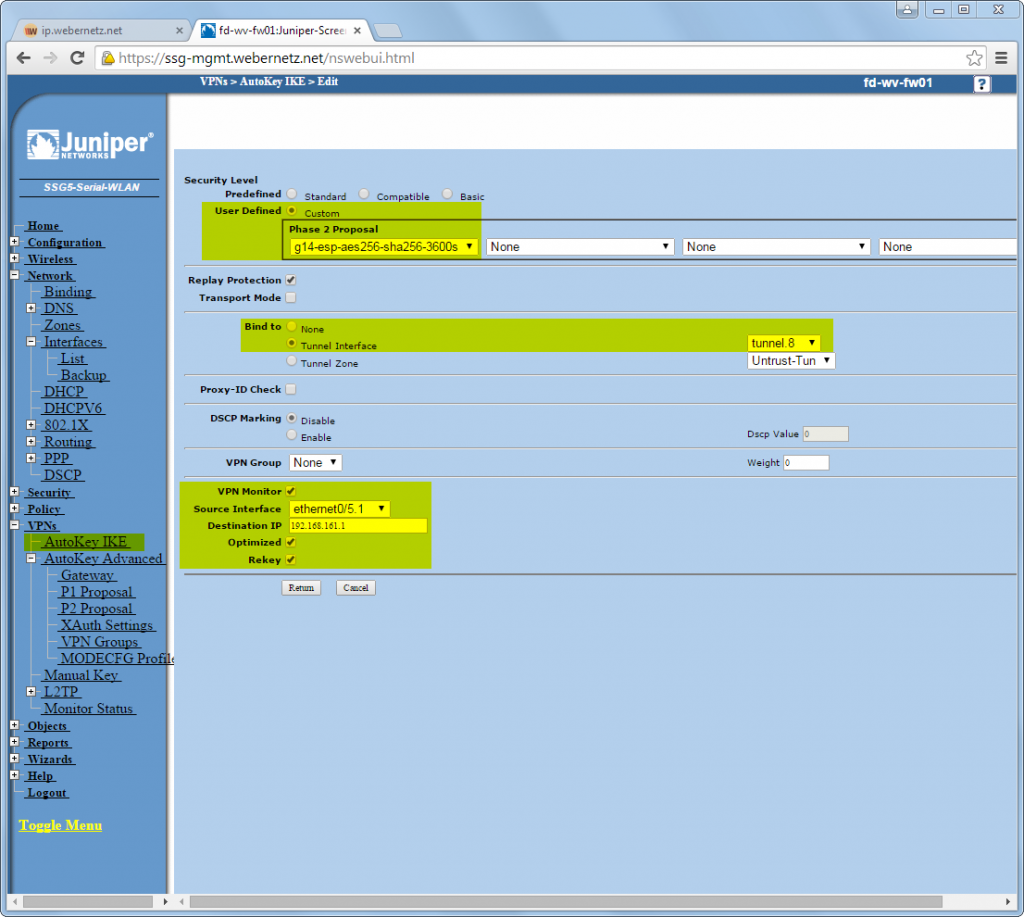This screenshot has width=1024, height=917.
Task: Open the Phase 2 Proposal g14-esp dropdown
Action: pyautogui.click(x=383, y=247)
